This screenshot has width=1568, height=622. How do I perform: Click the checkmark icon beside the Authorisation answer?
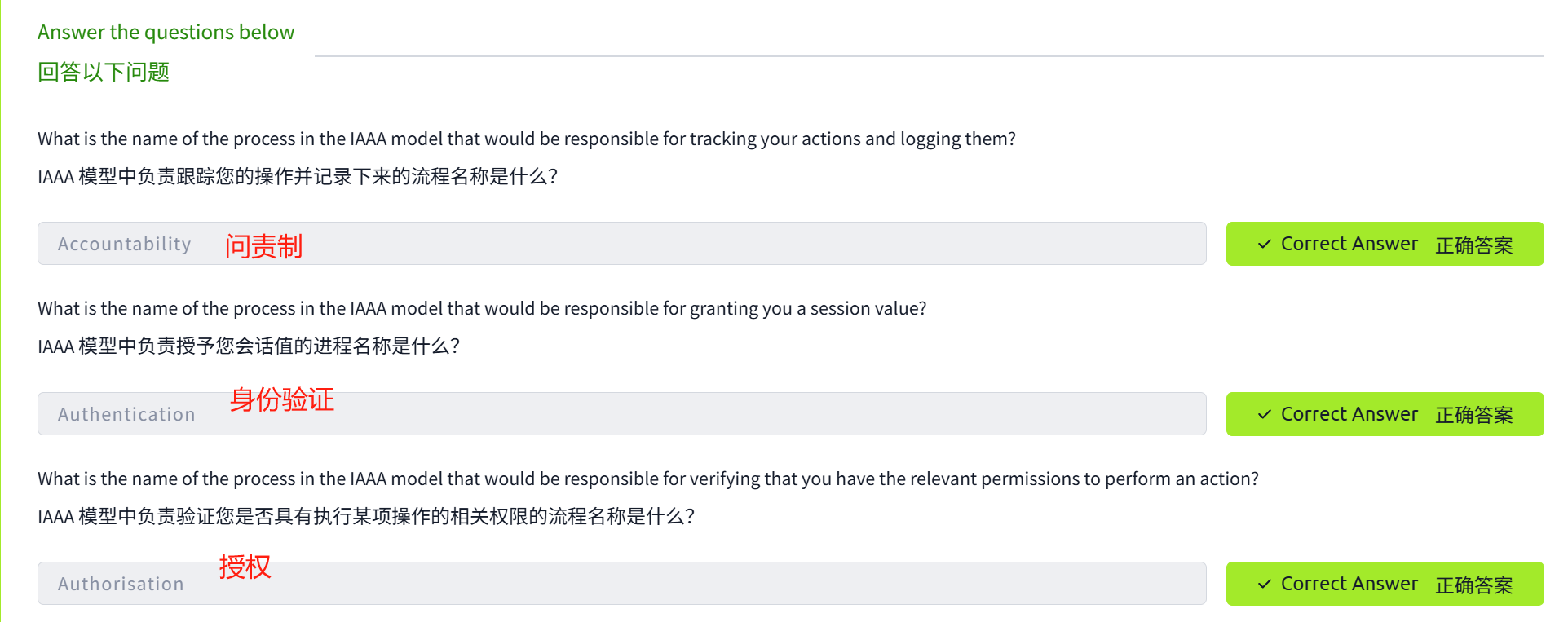tap(1265, 584)
